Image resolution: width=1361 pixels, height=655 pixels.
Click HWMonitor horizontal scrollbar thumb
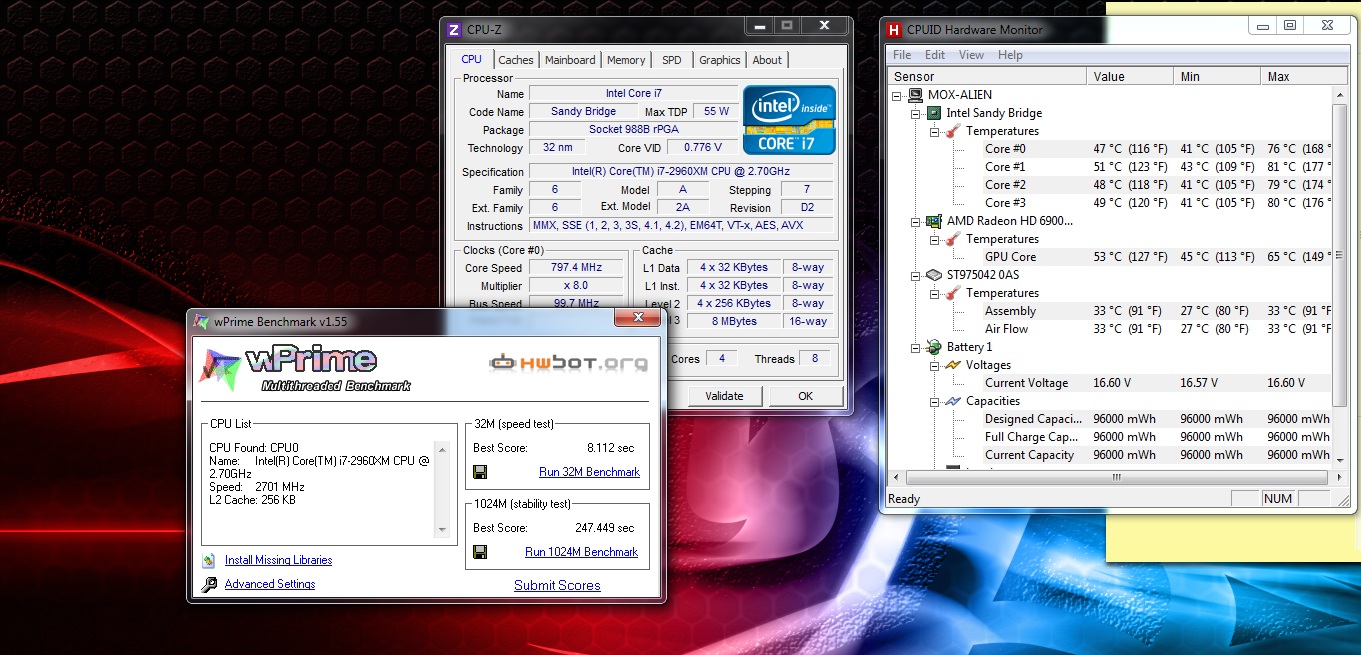pos(1116,478)
